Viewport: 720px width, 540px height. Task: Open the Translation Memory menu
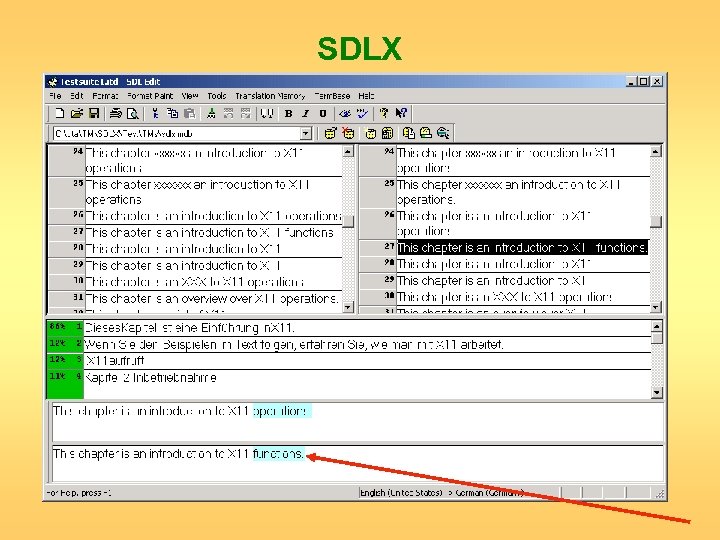(270, 96)
